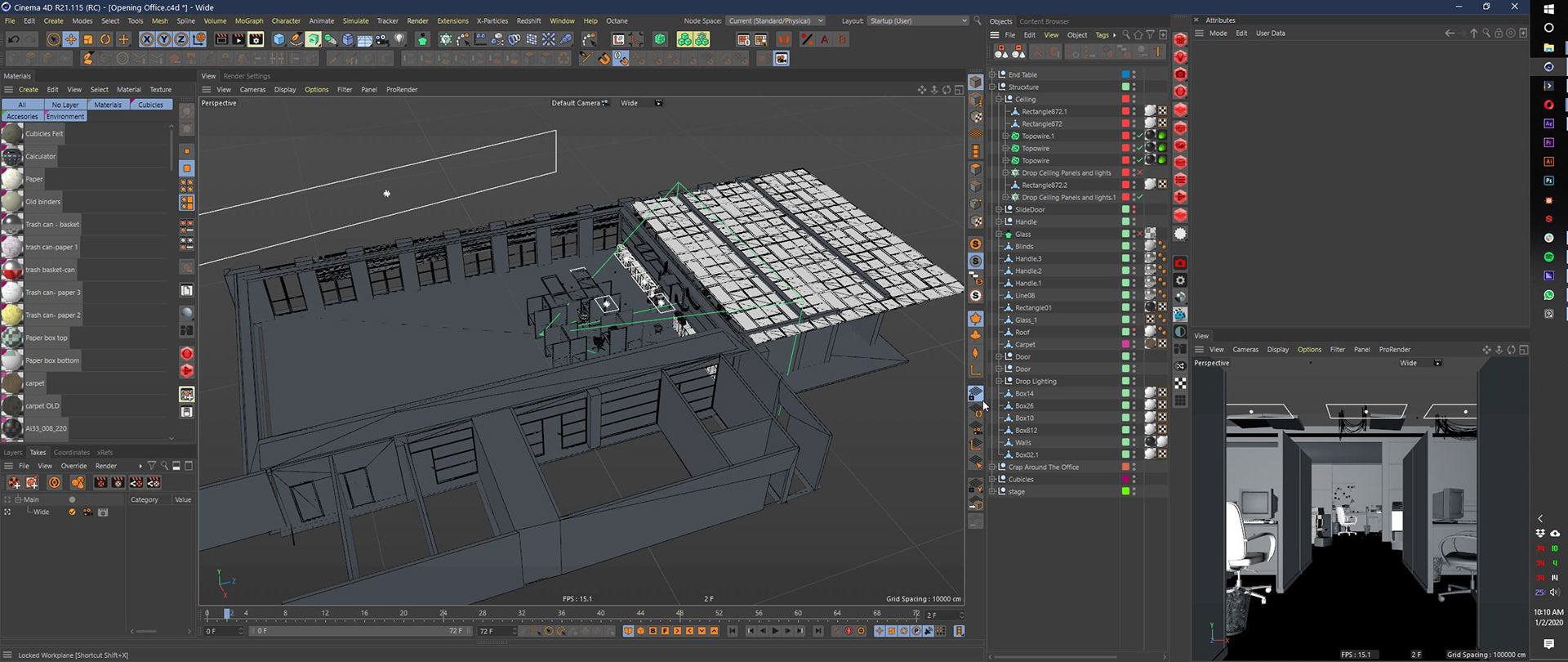Toggle enable checkmark on Drop Ceiling Panels and lights.1
This screenshot has width=1568, height=662.
click(1140, 197)
